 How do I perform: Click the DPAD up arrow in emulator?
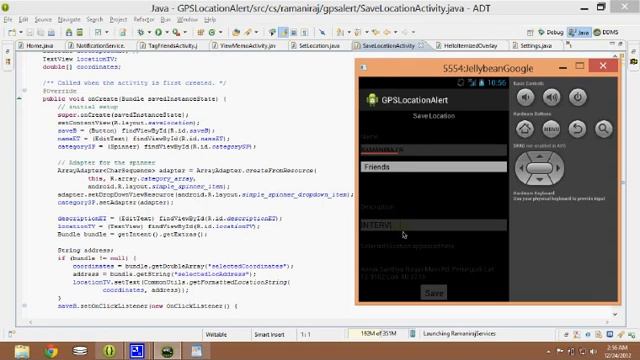(540, 156)
